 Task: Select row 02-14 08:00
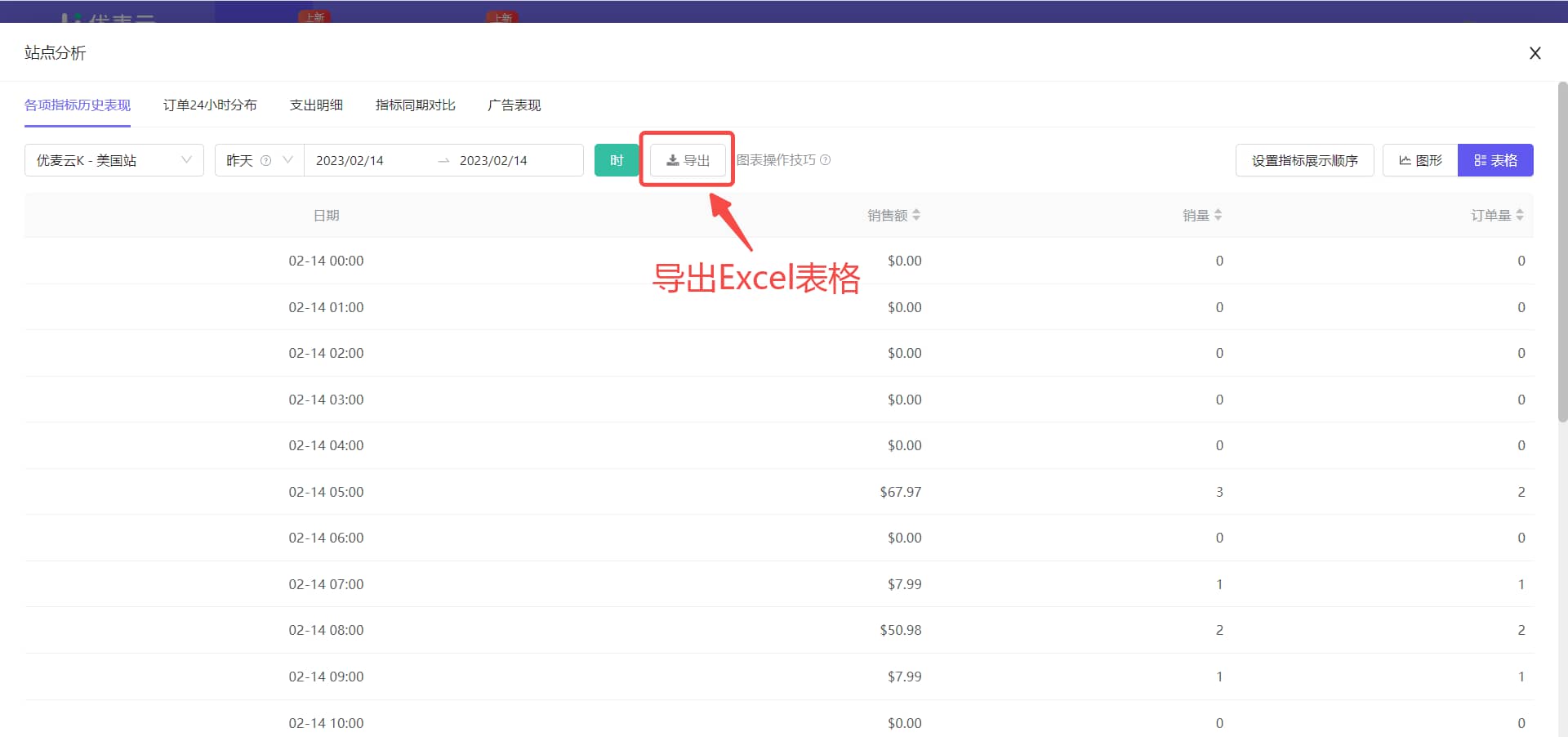tap(779, 630)
